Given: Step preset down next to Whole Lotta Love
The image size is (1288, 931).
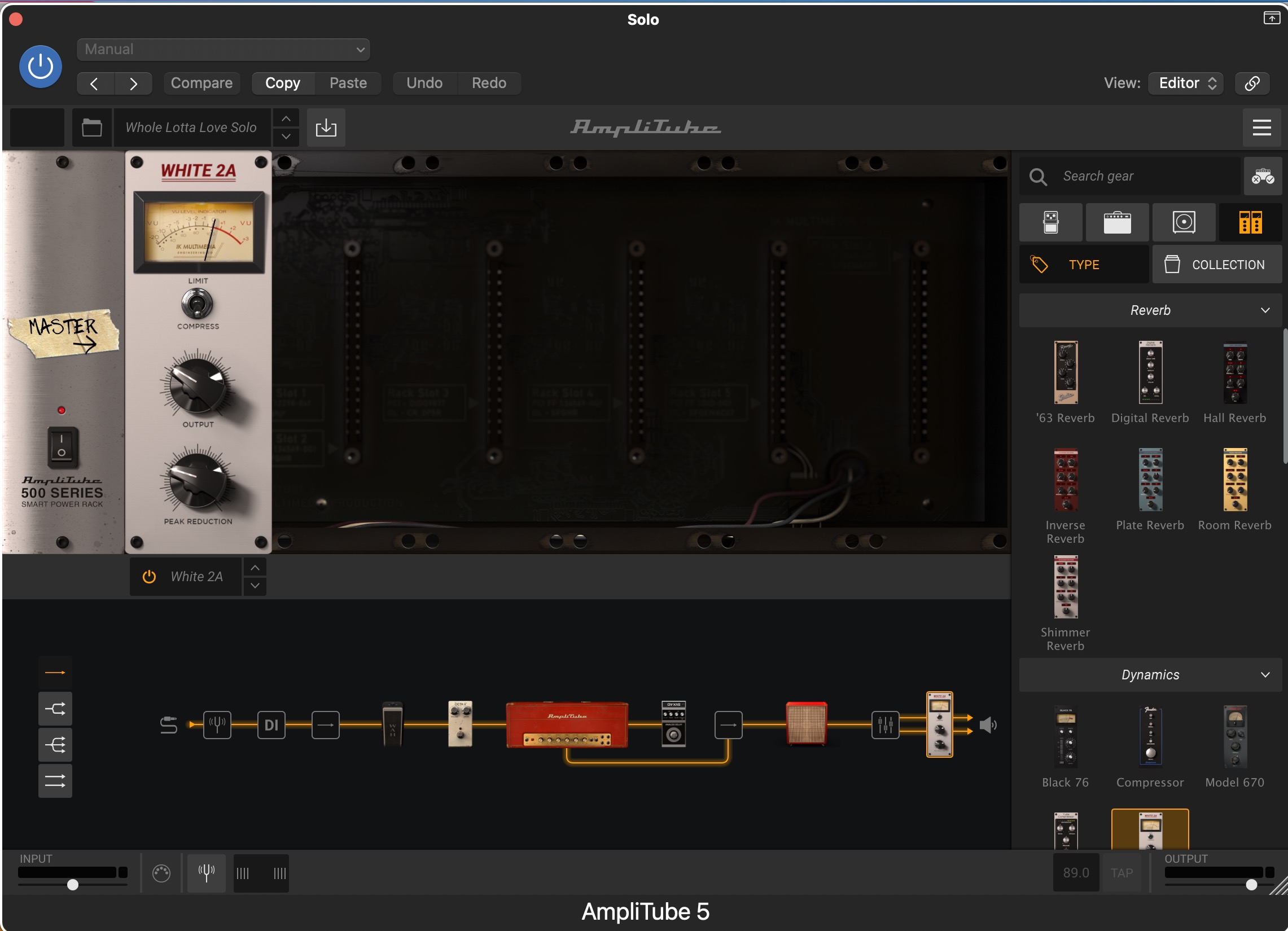Looking at the screenshot, I should [x=286, y=136].
